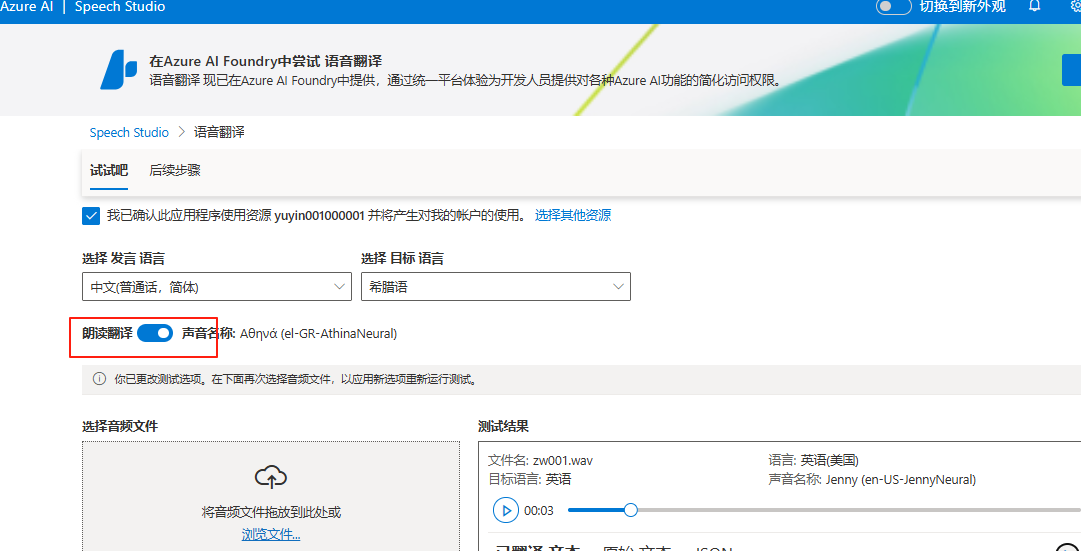Click the cloud upload icon

(x=271, y=477)
